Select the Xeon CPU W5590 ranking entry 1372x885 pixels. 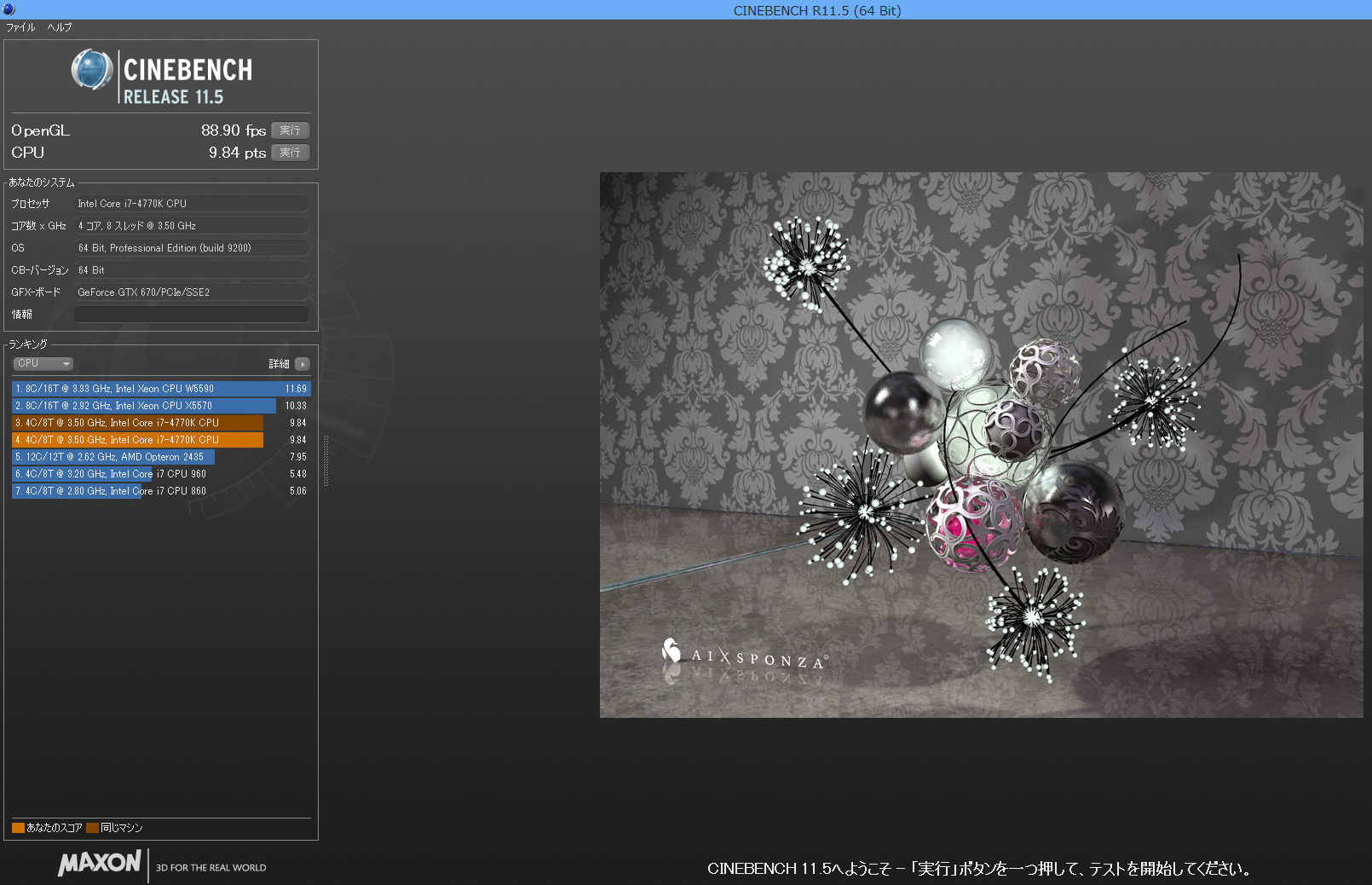160,389
